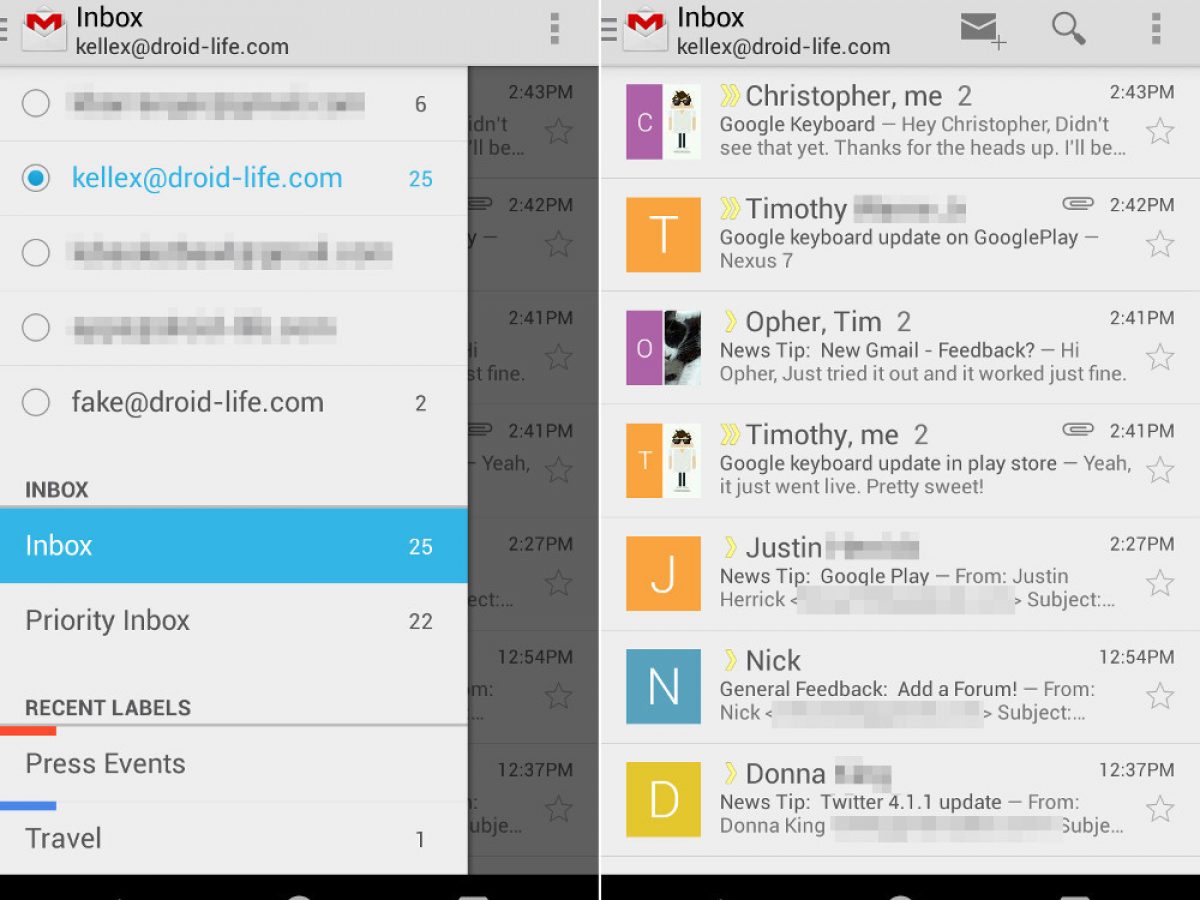Select the fake@droid-life.com account radio button
The width and height of the screenshot is (1200, 900).
pos(36,402)
